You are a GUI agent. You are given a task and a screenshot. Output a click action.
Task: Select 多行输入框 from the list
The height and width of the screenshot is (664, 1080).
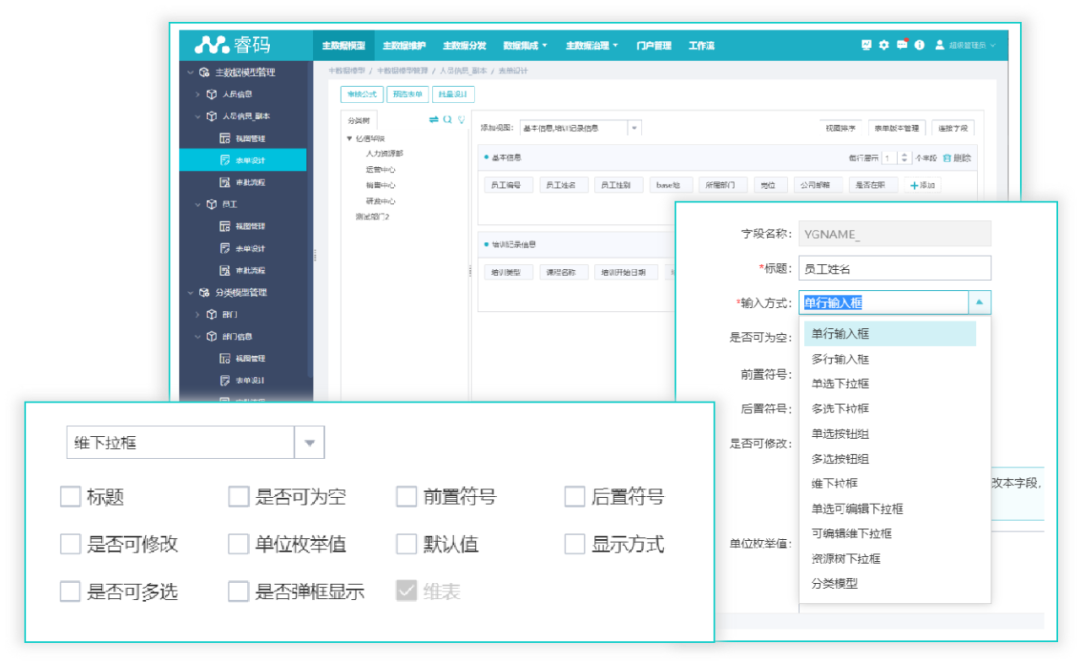(840, 359)
